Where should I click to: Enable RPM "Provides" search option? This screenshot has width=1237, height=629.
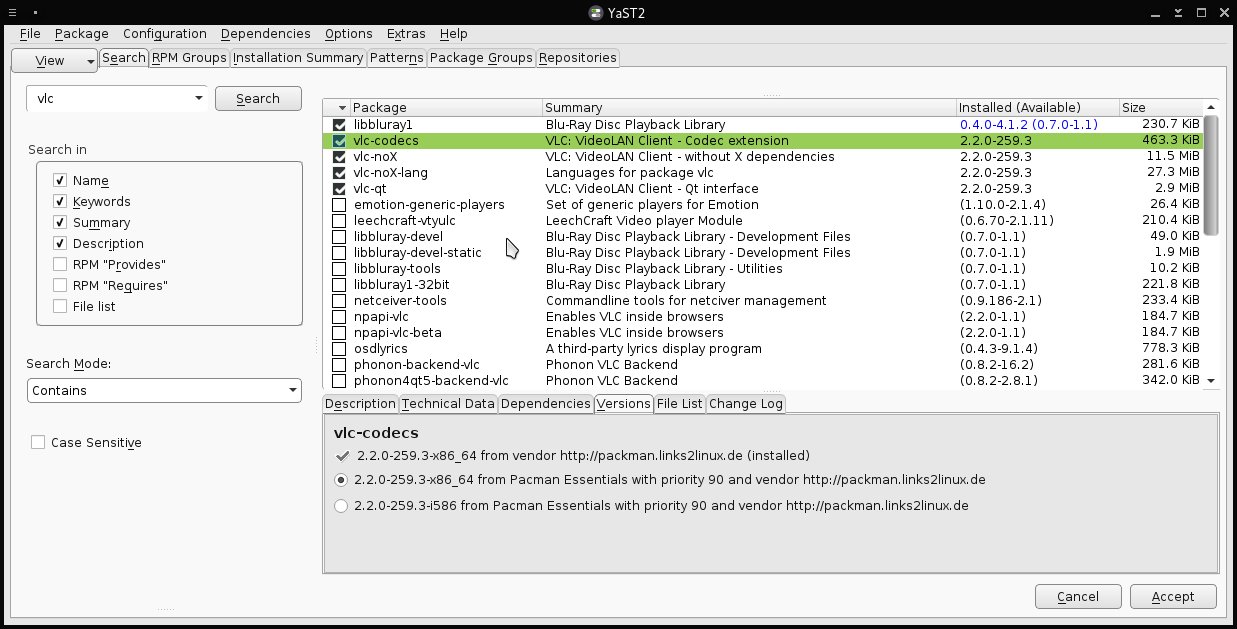pos(60,265)
